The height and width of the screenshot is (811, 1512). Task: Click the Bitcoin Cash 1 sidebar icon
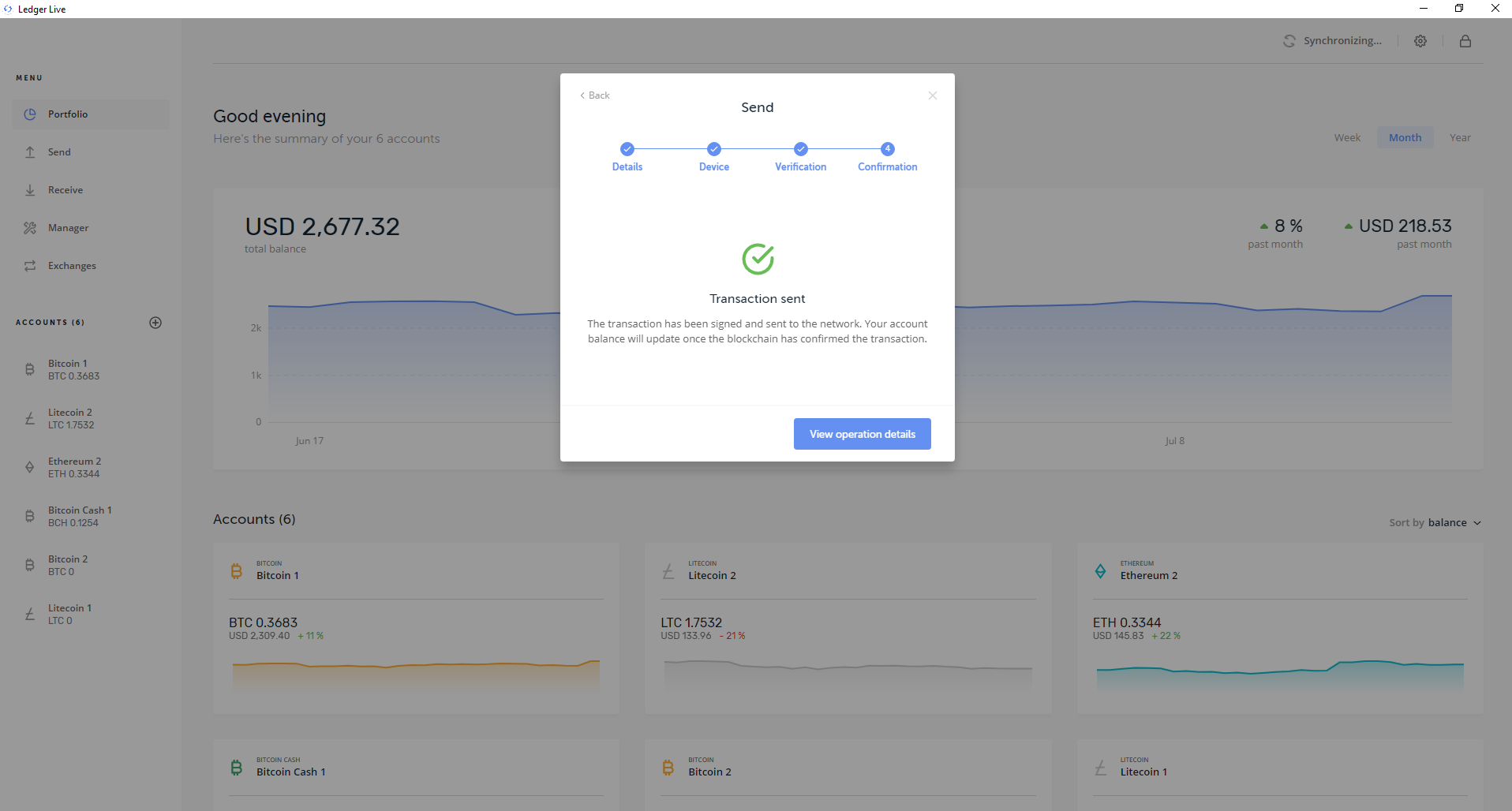click(x=30, y=516)
